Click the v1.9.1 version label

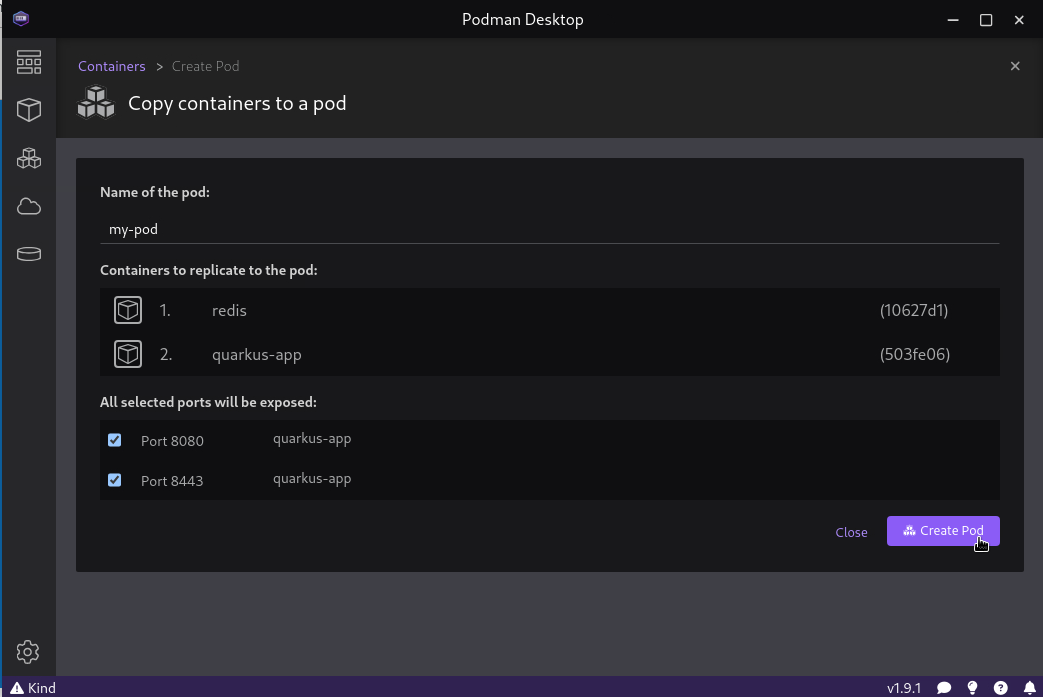(x=904, y=688)
